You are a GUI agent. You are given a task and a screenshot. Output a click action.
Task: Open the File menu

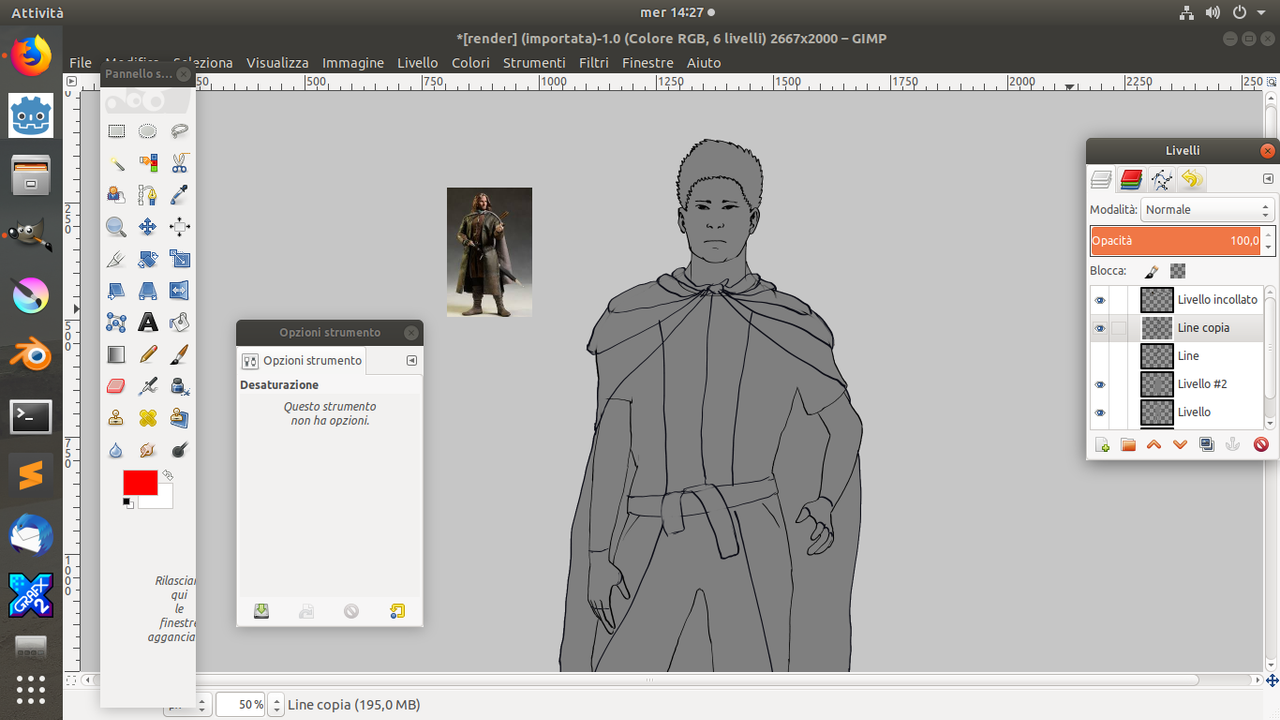pyautogui.click(x=81, y=62)
